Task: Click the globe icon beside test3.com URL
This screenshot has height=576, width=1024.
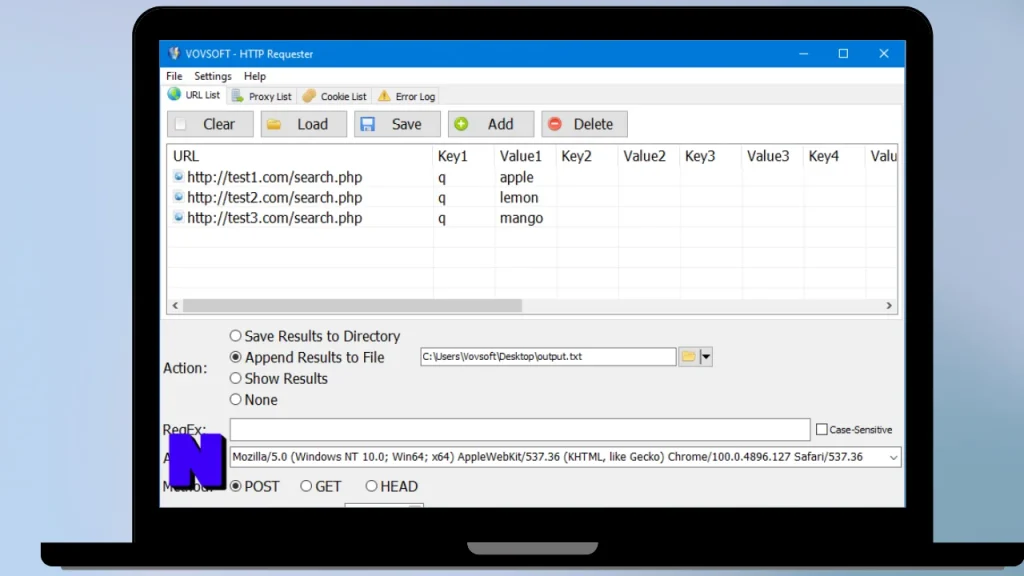Action: [x=178, y=217]
